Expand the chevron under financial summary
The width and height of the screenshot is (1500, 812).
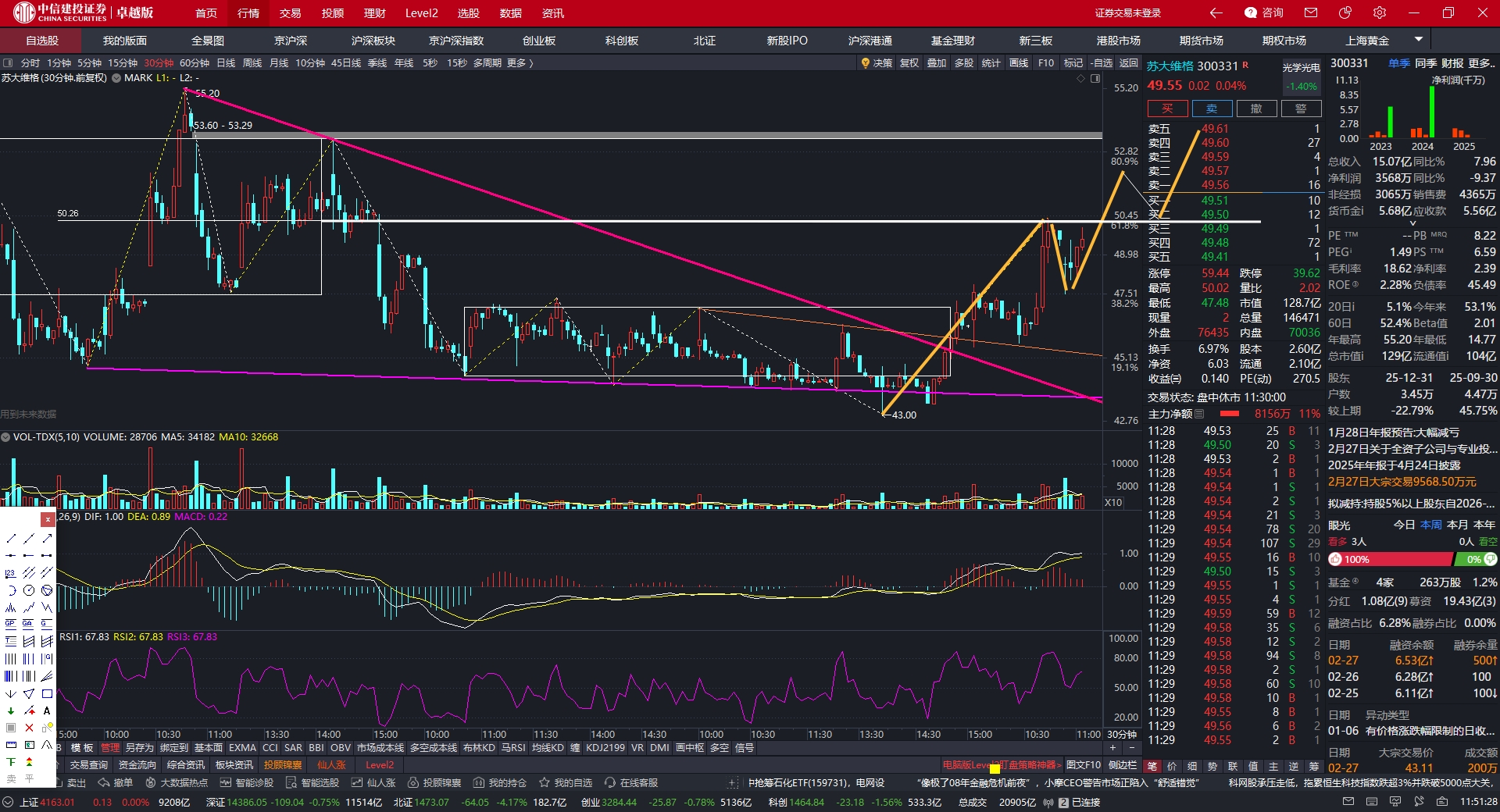click(1412, 223)
